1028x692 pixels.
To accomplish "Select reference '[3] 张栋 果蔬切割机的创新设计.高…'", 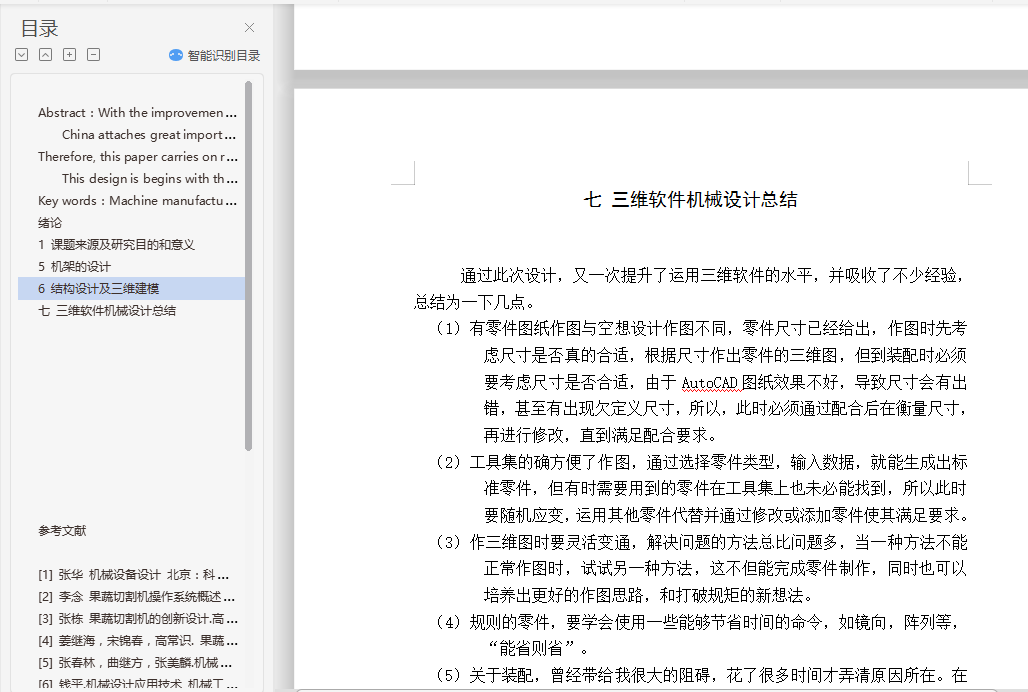I will click(138, 619).
